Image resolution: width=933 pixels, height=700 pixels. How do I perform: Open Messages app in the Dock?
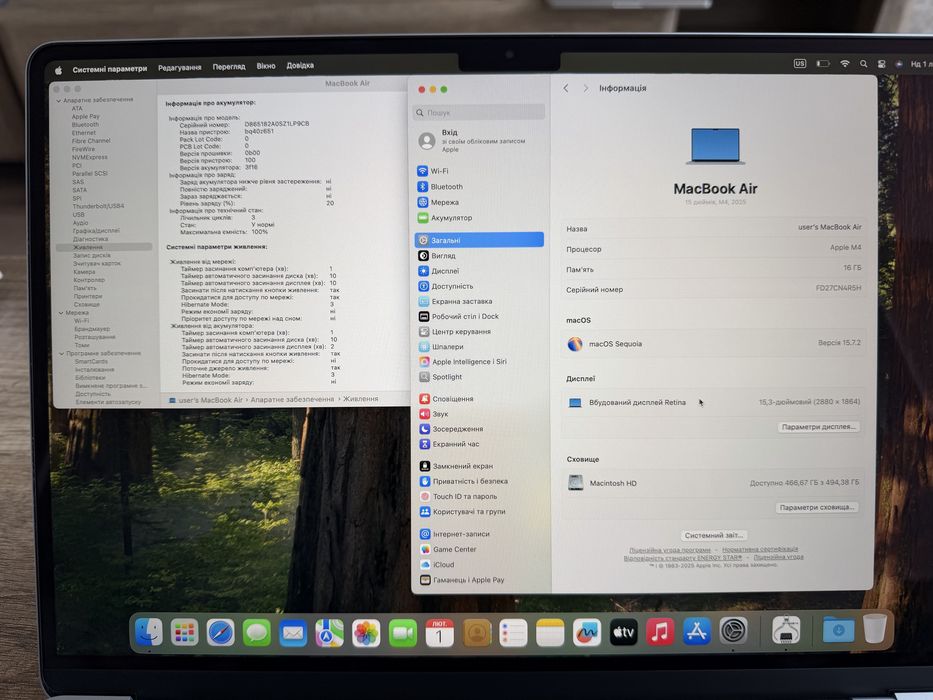[x=256, y=632]
